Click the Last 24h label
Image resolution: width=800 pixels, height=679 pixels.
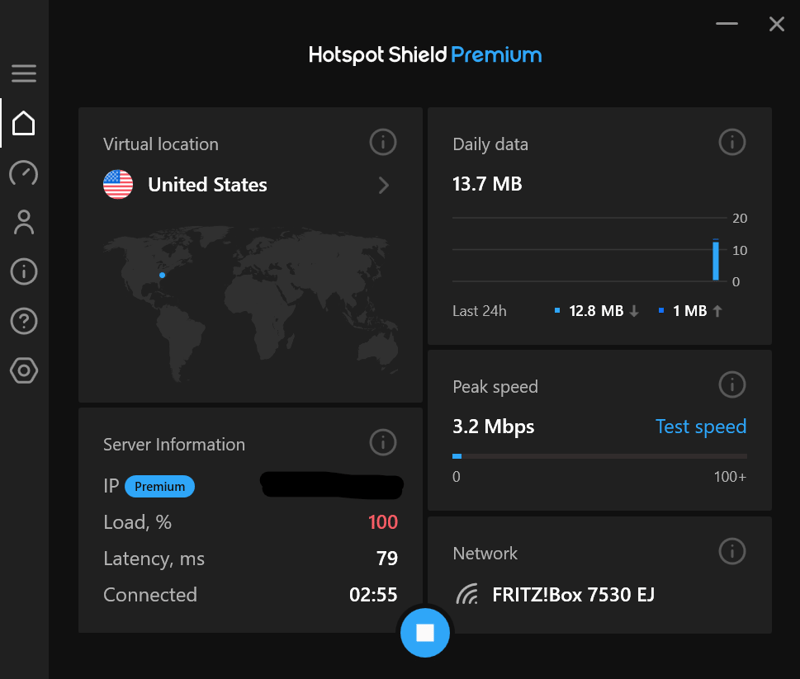[480, 311]
